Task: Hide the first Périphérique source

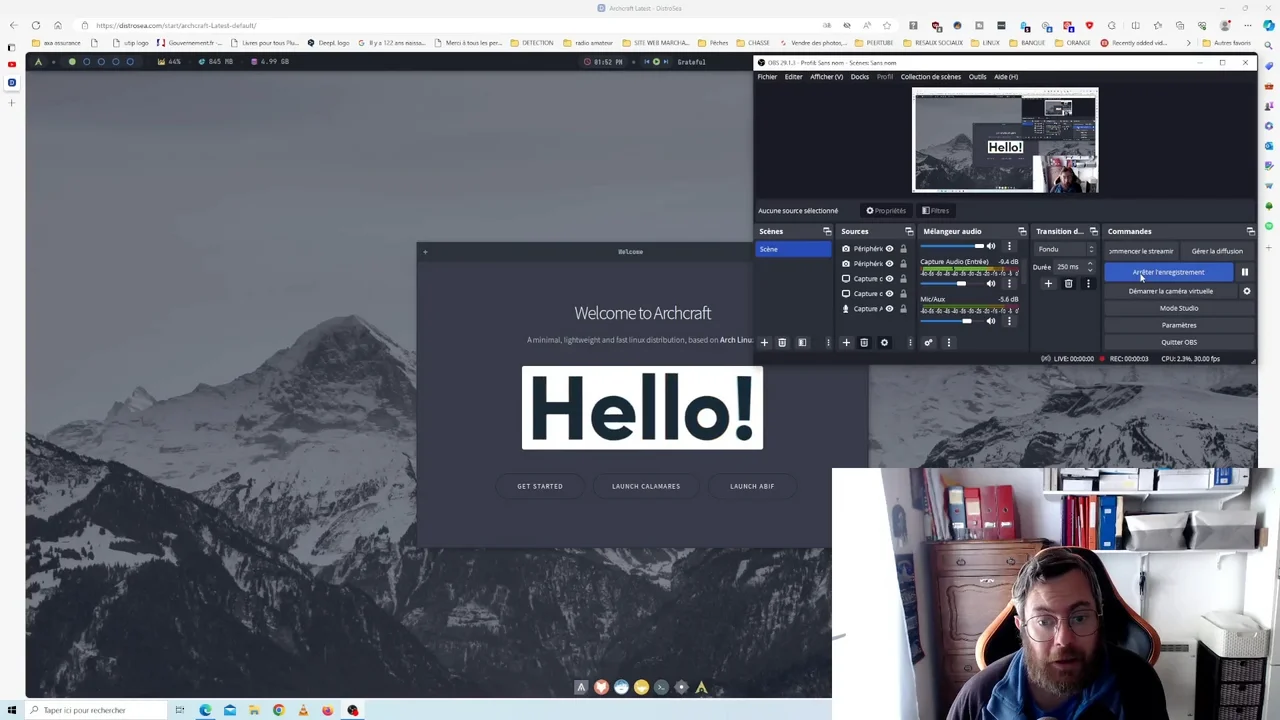Action: (889, 249)
